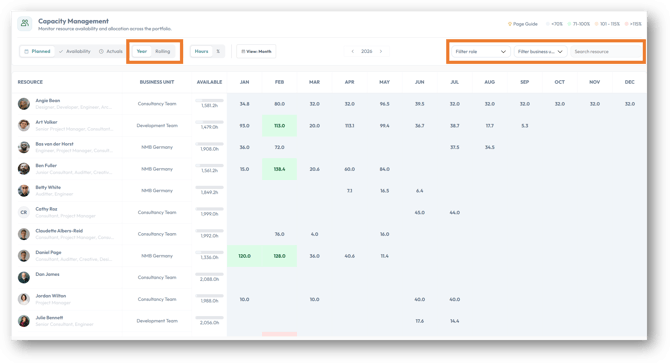
Task: Focus the Search resource field
Action: point(607,52)
